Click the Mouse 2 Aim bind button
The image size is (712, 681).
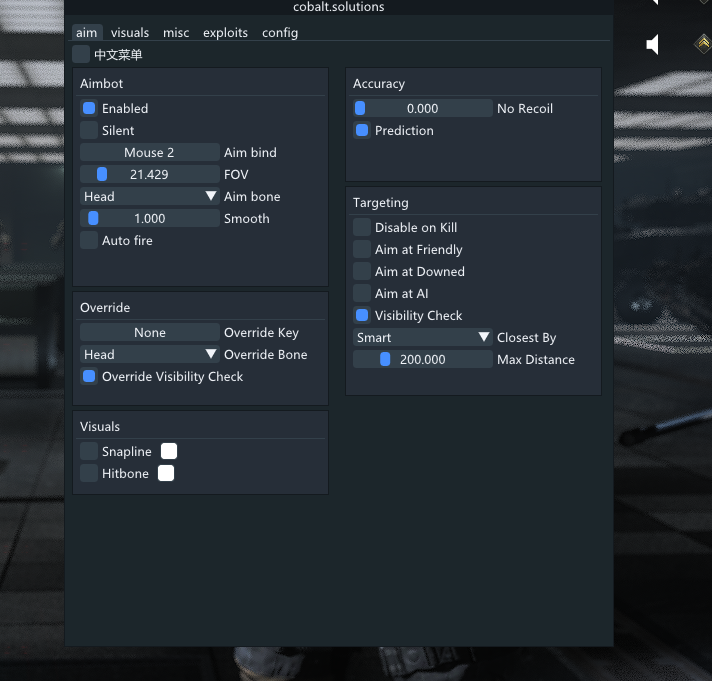pyautogui.click(x=149, y=152)
